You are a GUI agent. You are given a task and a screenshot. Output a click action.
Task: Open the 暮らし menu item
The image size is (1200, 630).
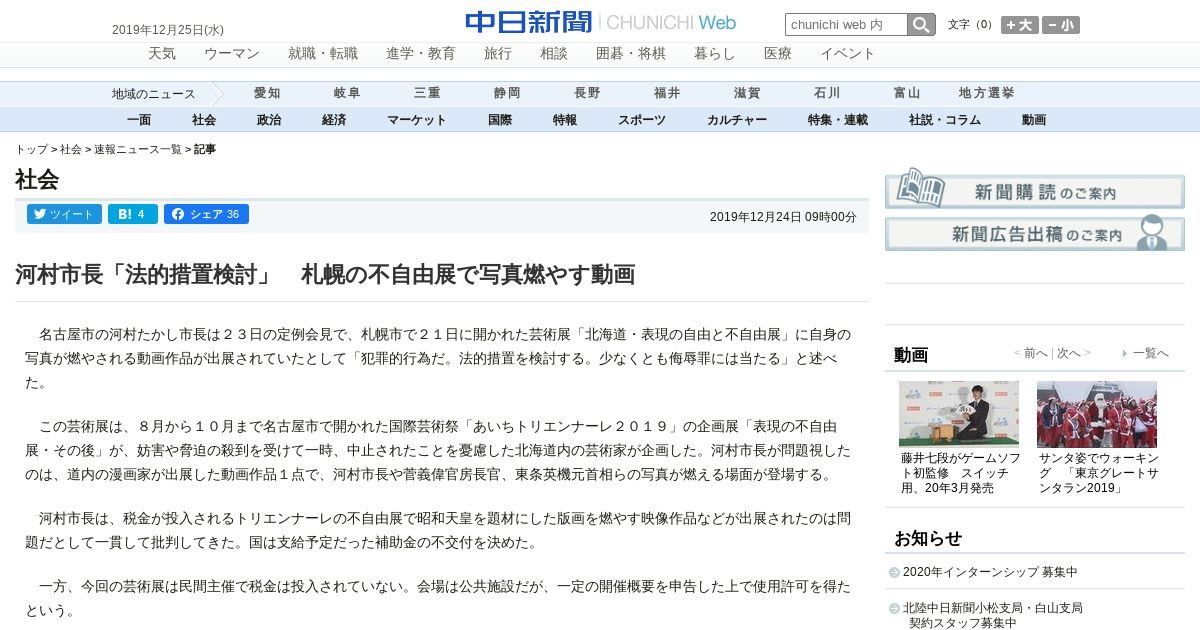point(715,53)
